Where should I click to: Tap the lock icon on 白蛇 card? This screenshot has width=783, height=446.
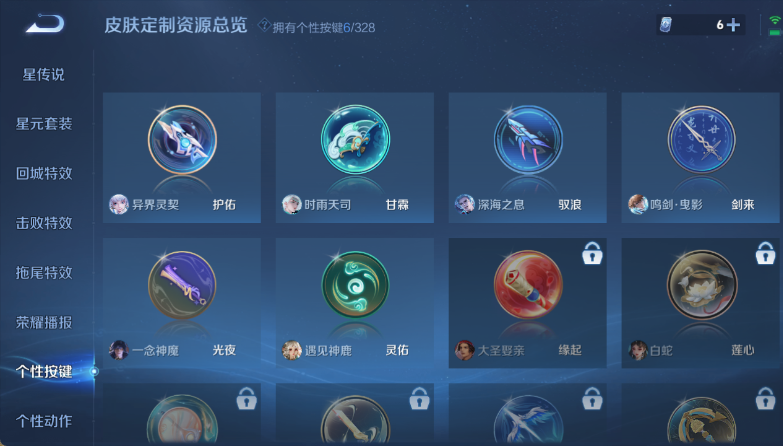click(765, 253)
